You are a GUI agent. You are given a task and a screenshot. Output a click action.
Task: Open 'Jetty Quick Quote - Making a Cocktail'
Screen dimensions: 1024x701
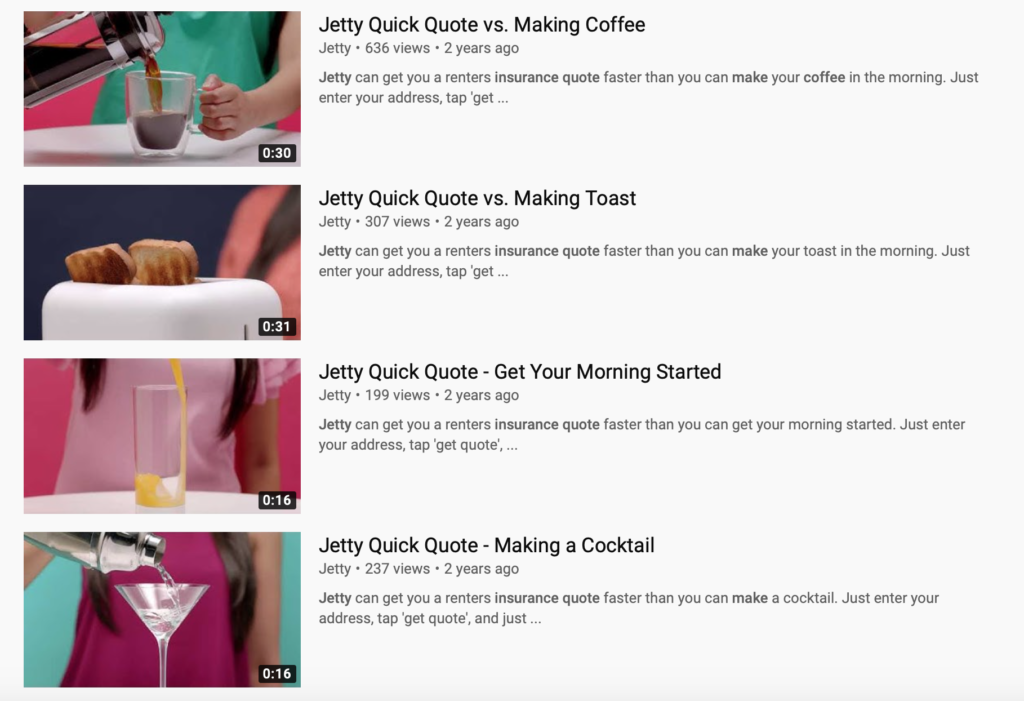pos(486,545)
